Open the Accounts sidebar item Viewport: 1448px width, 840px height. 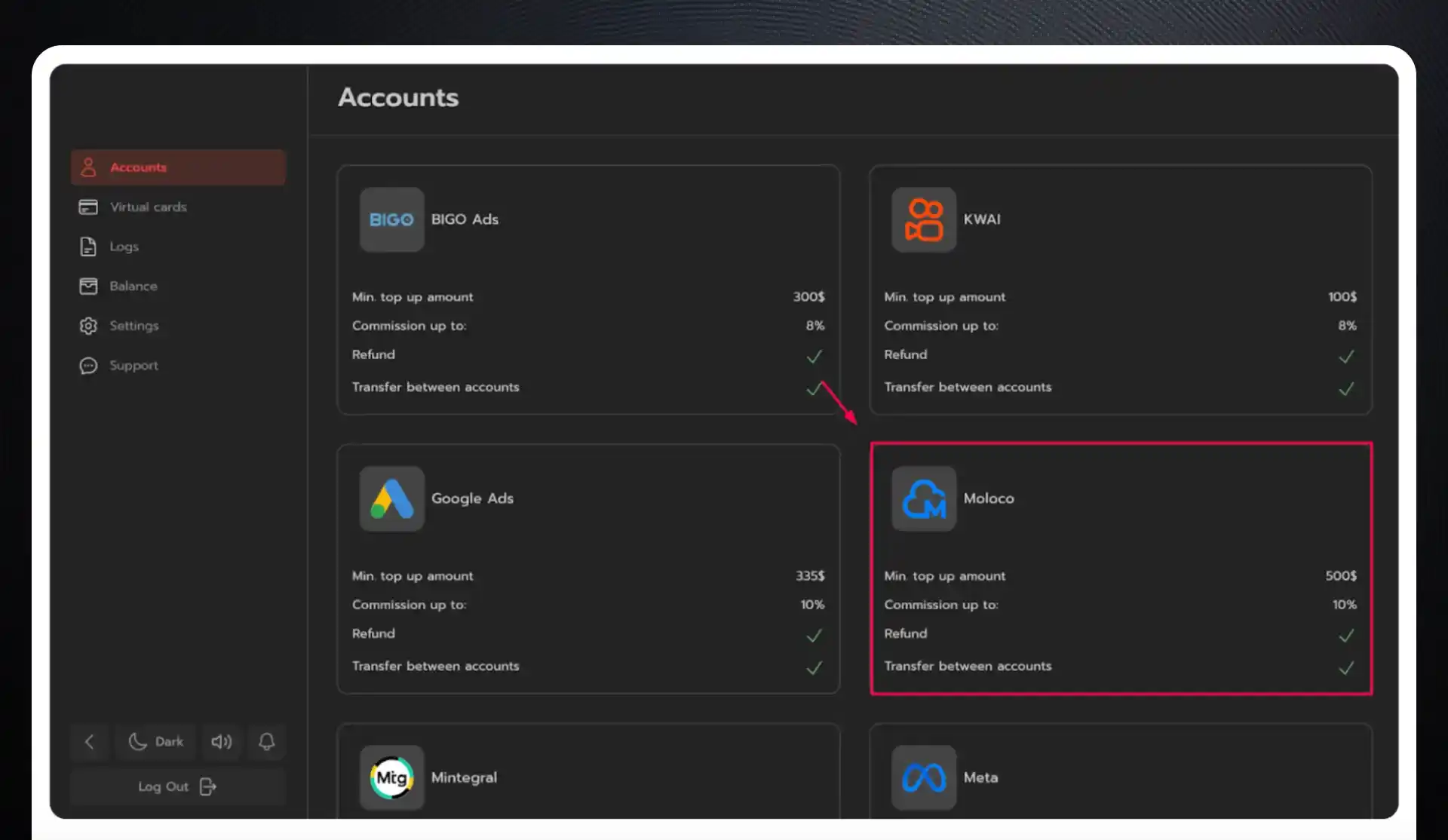tap(178, 167)
